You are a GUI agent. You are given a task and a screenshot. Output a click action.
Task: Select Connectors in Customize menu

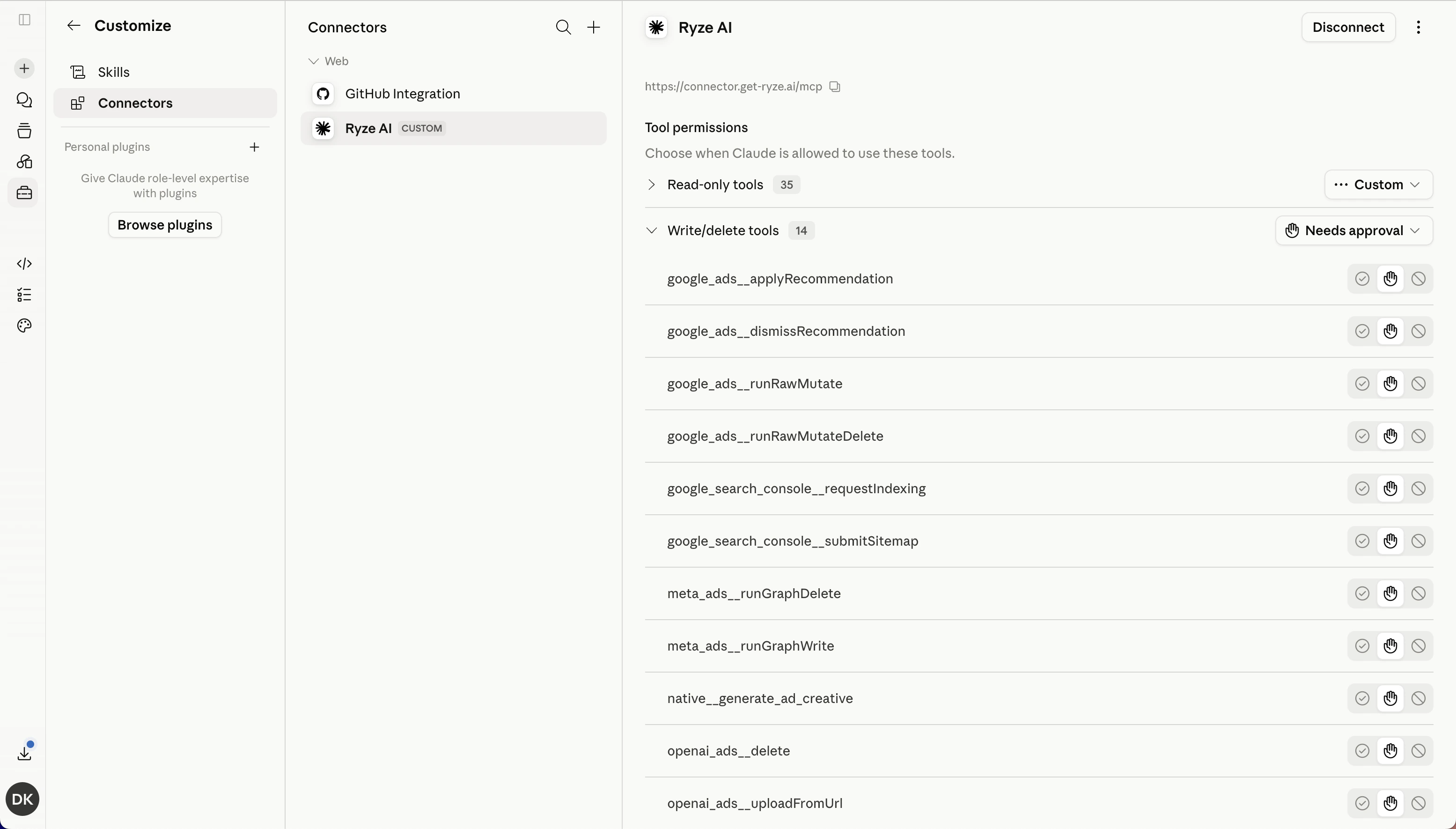pyautogui.click(x=165, y=103)
